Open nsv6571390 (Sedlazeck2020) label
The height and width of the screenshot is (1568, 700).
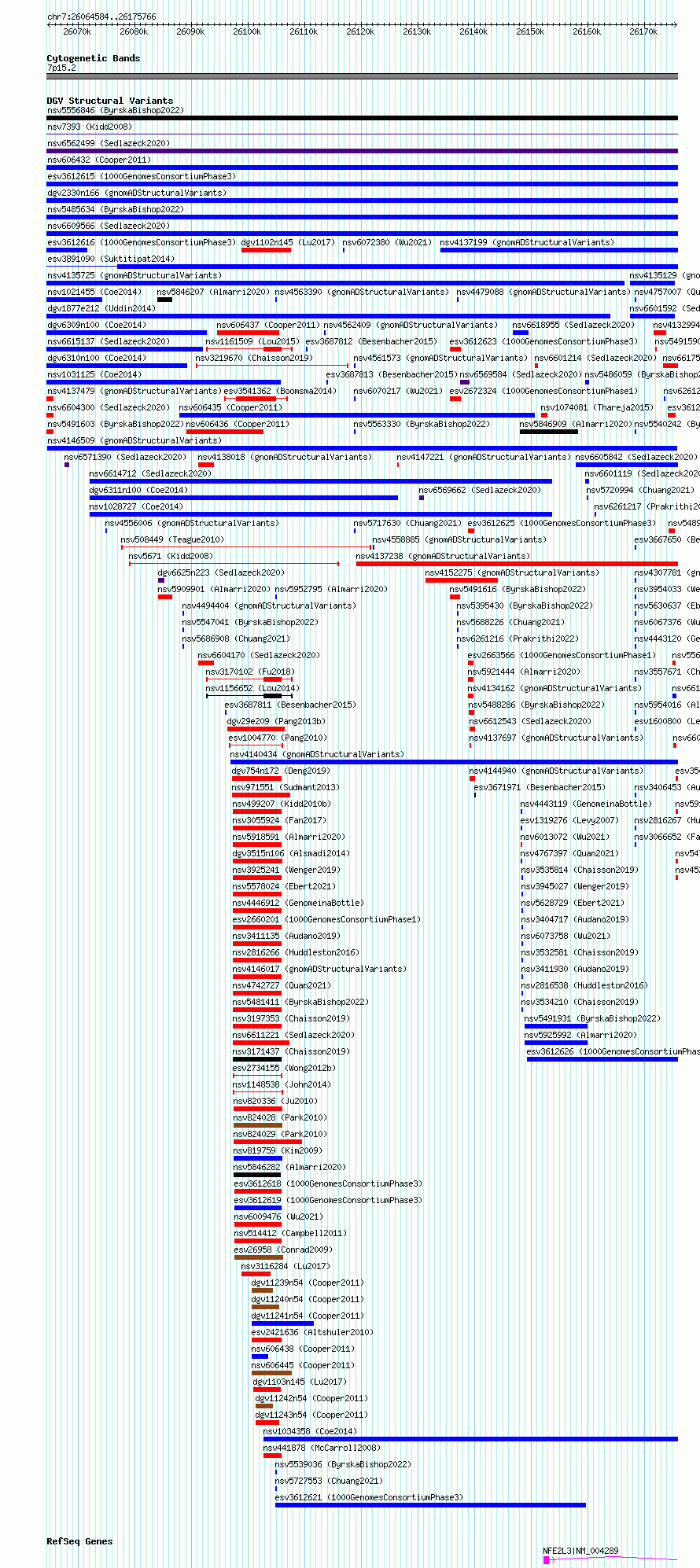coord(125,458)
